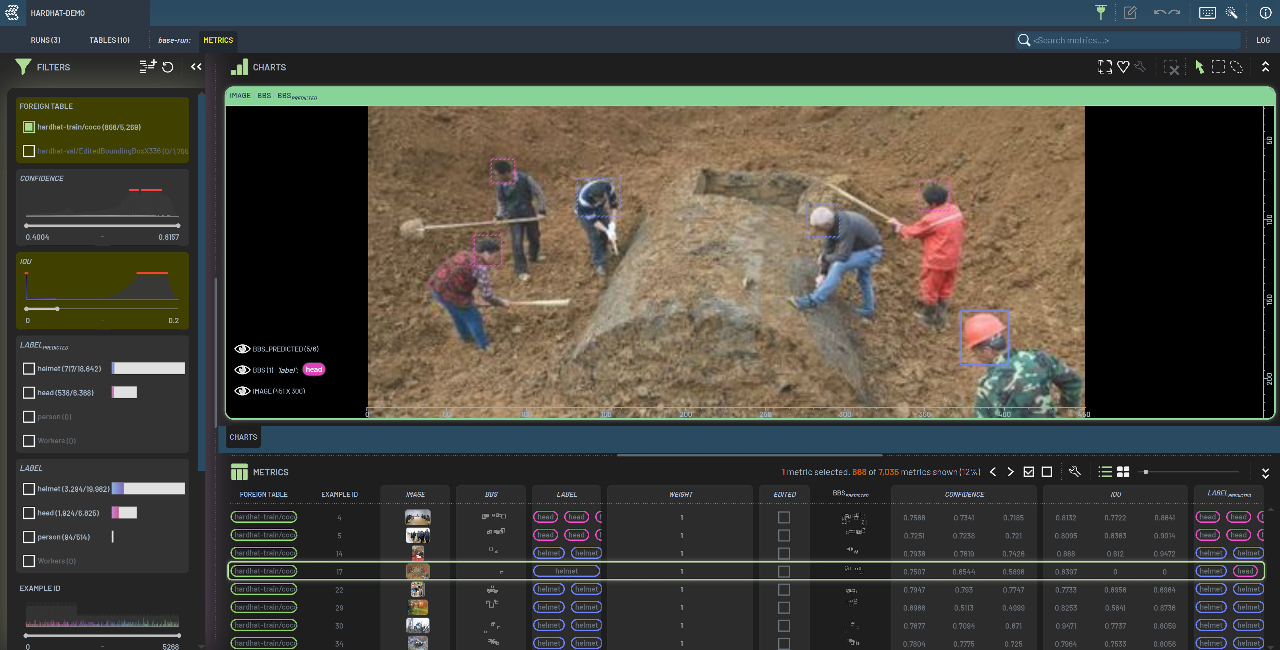Open the keyboard shortcuts icon
Screen dimensions: 1280x650
1207,13
